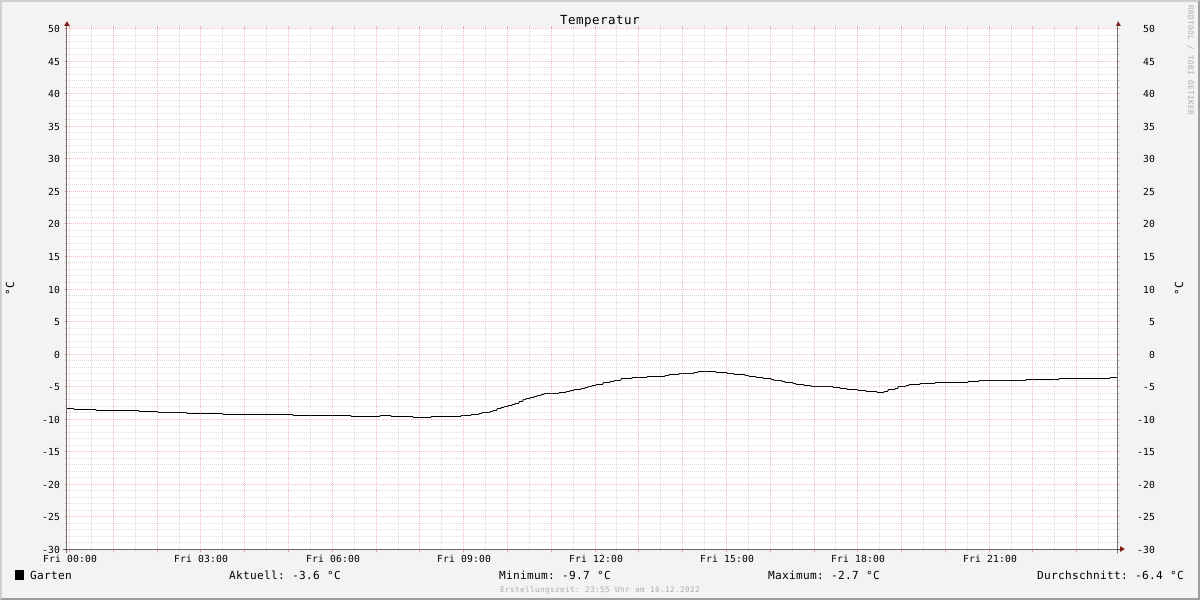Click the Minimum: -9.7 °C value
The image size is (1200, 600).
click(x=555, y=575)
